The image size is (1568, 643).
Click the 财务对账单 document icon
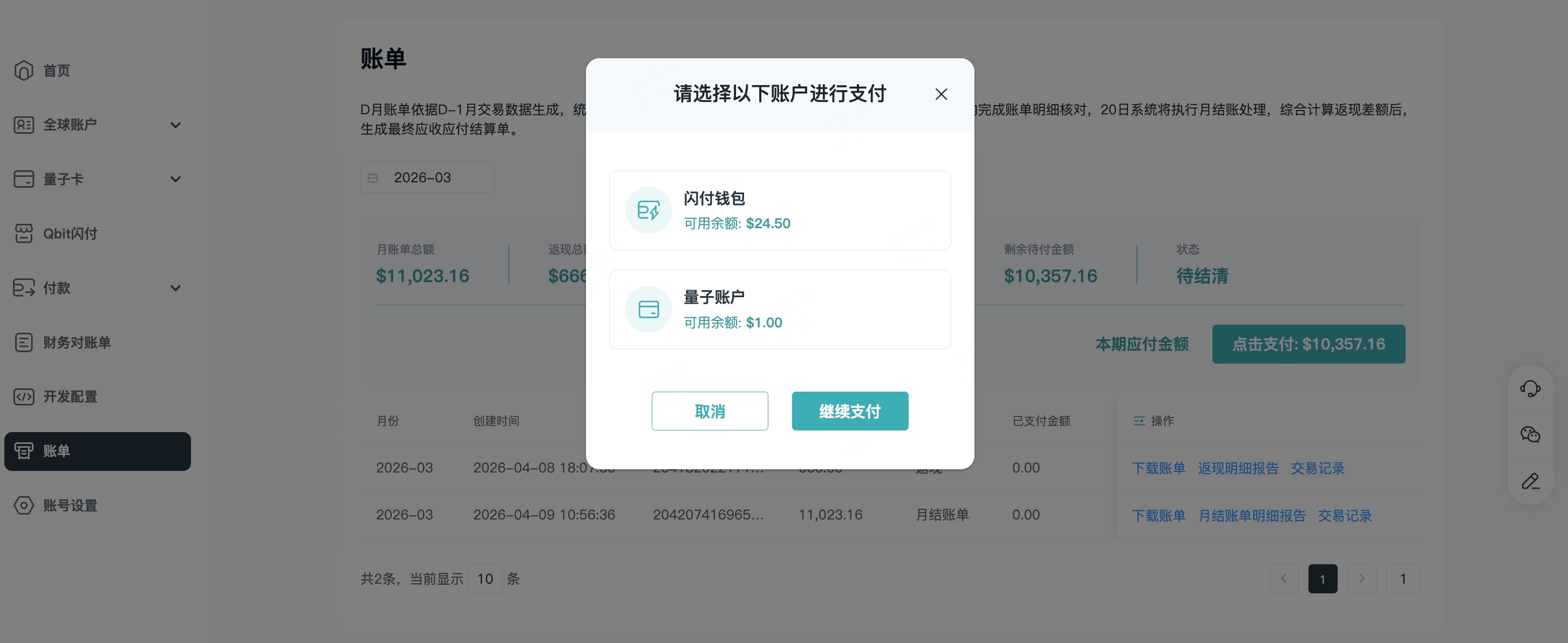(x=24, y=343)
